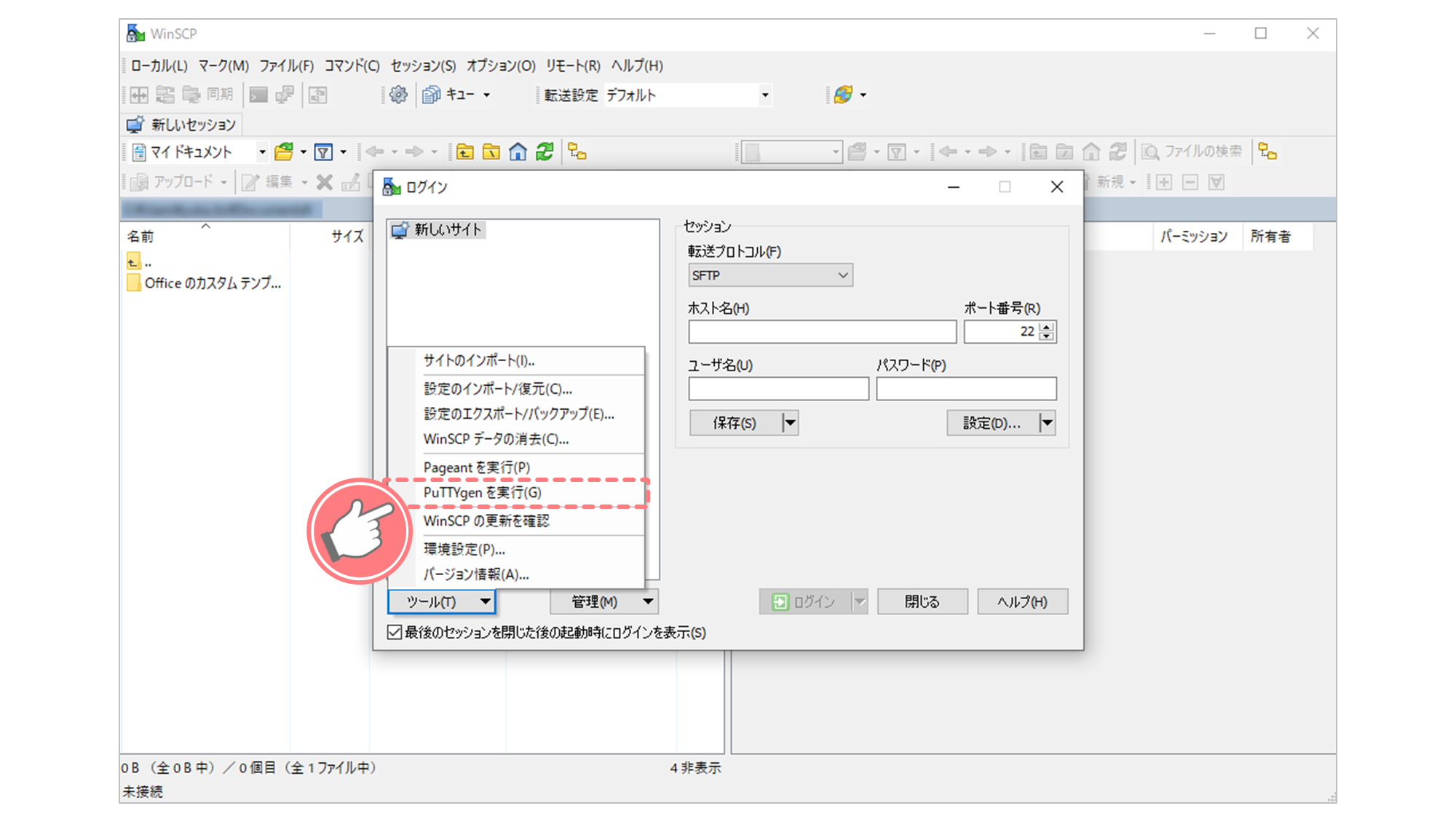Click the 設定(D)... button

992,423
